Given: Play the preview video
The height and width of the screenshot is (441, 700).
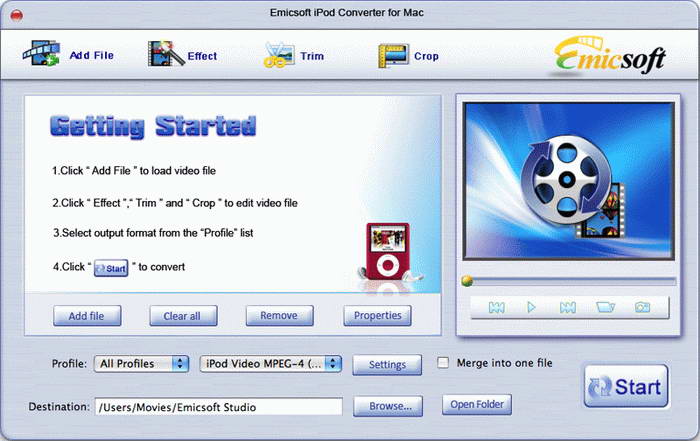Looking at the screenshot, I should [531, 307].
